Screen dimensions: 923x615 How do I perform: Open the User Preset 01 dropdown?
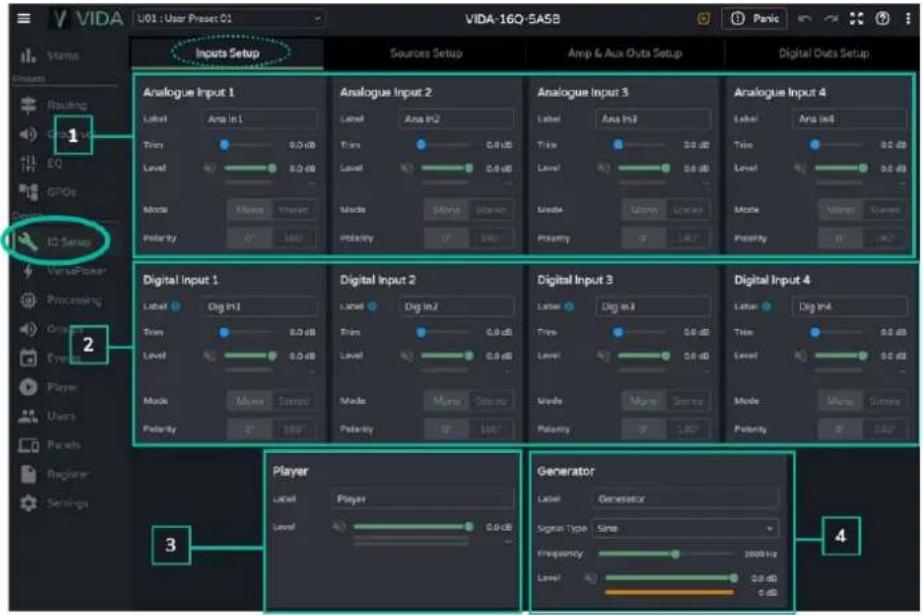tap(228, 18)
